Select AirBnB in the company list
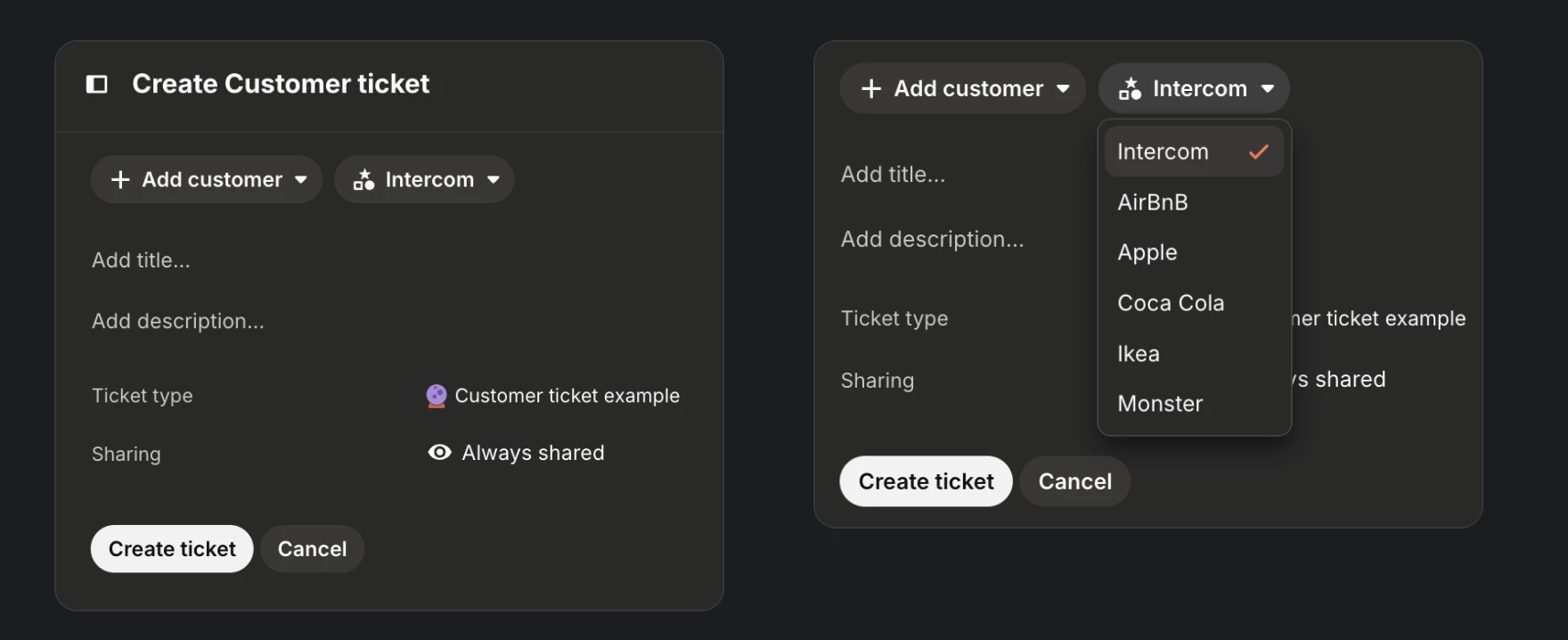Image resolution: width=1568 pixels, height=640 pixels. click(x=1194, y=202)
